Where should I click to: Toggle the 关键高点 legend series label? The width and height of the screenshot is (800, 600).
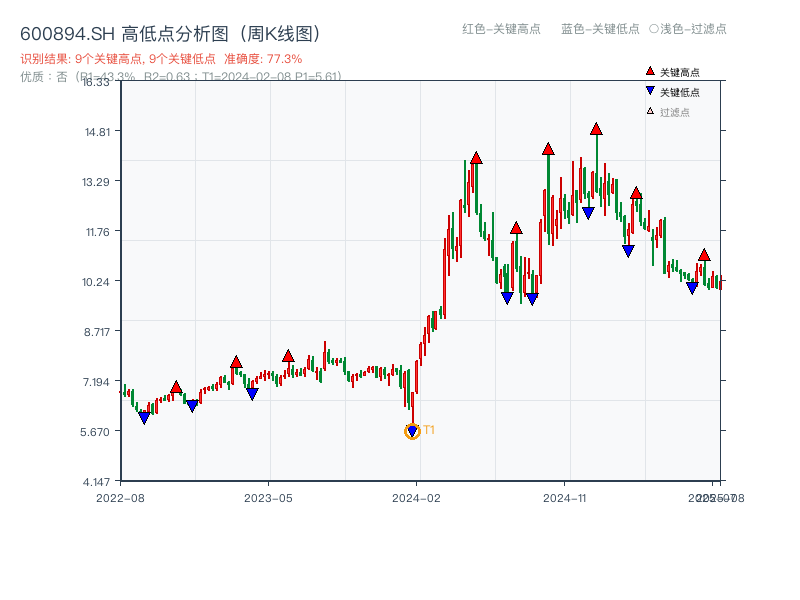680,72
